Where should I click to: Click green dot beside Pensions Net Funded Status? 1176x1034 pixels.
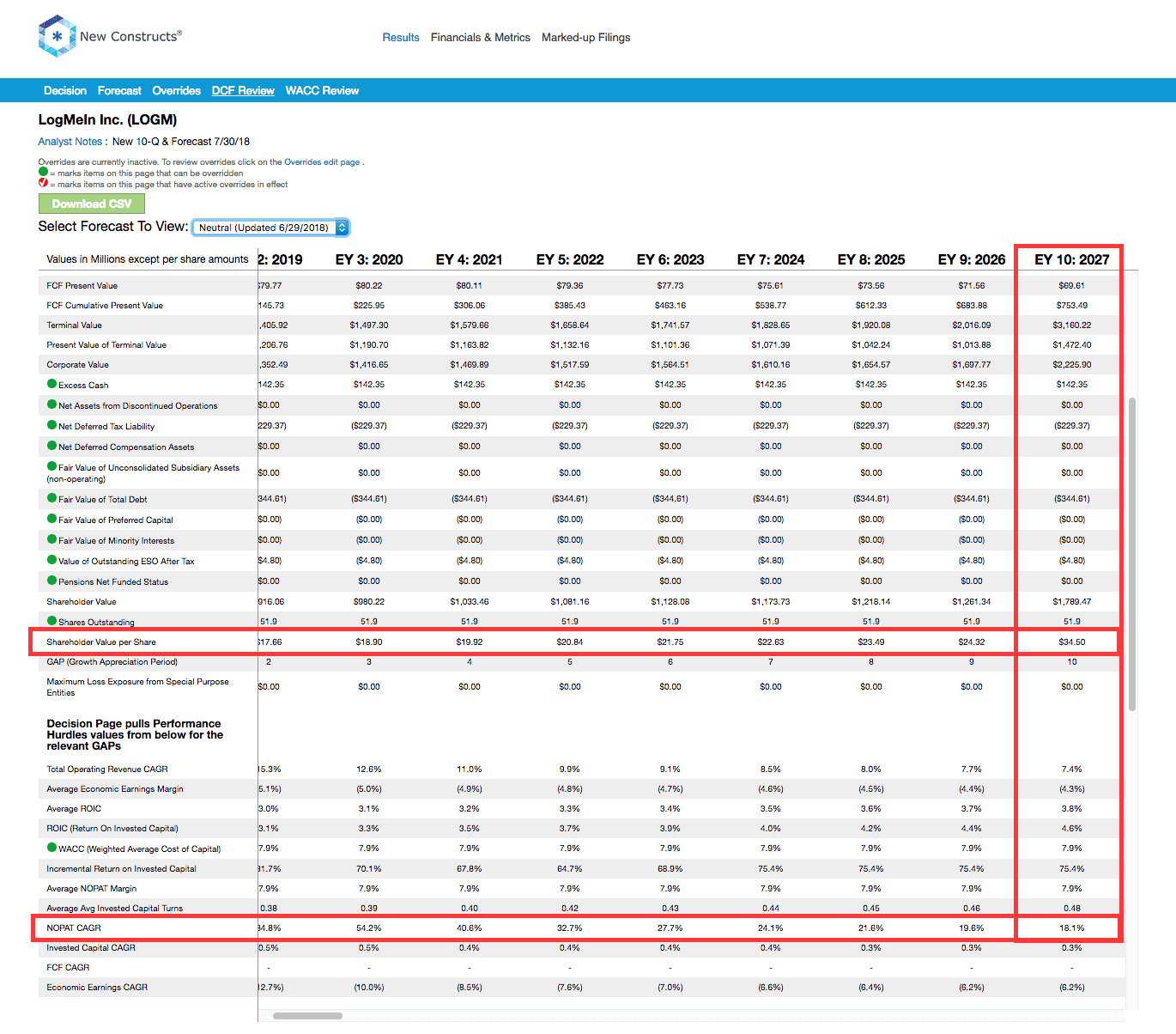(x=52, y=581)
